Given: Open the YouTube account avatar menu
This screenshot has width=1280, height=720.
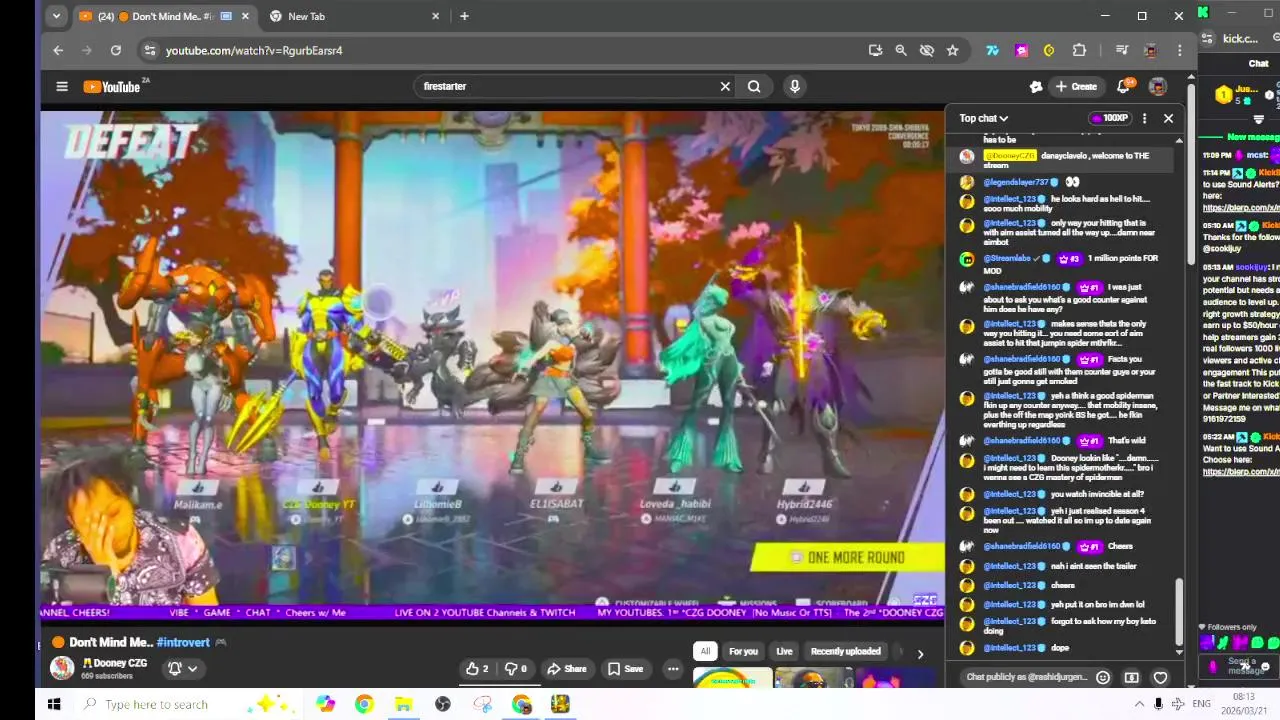Looking at the screenshot, I should 1157,86.
